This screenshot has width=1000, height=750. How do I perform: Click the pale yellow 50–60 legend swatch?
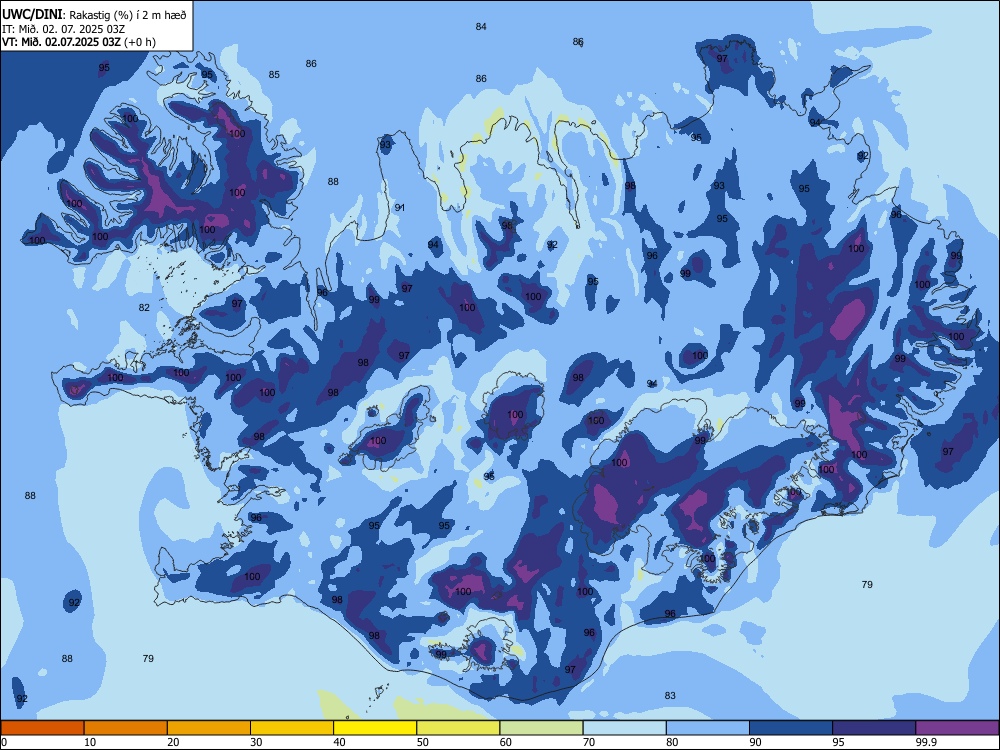458,728
